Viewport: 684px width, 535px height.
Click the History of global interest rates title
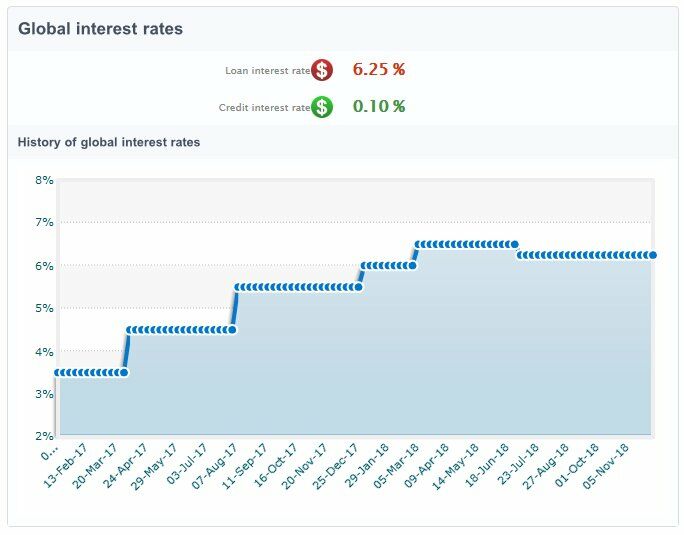click(109, 142)
